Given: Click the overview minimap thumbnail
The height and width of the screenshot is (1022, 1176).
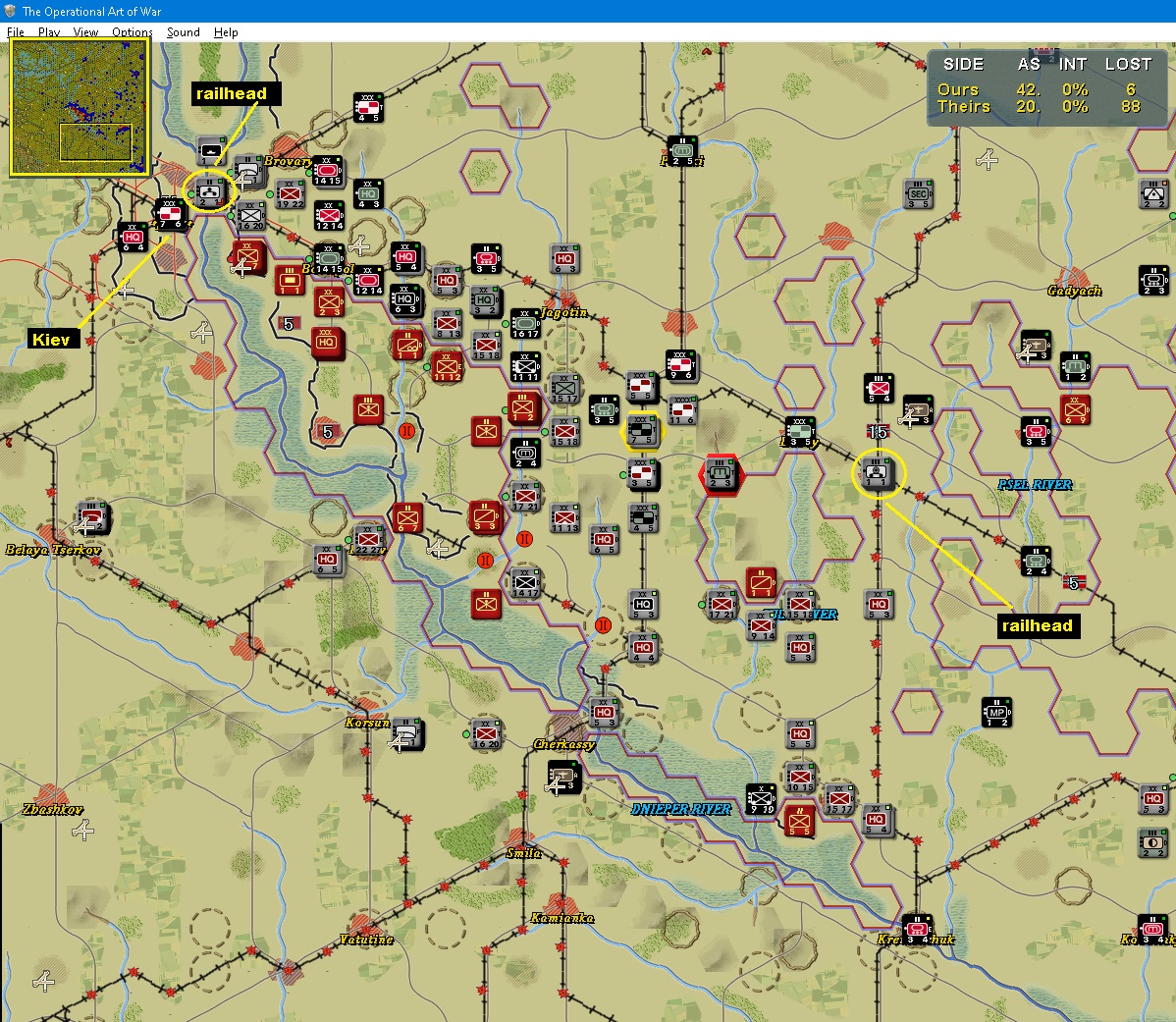Looking at the screenshot, I should coord(80,107).
